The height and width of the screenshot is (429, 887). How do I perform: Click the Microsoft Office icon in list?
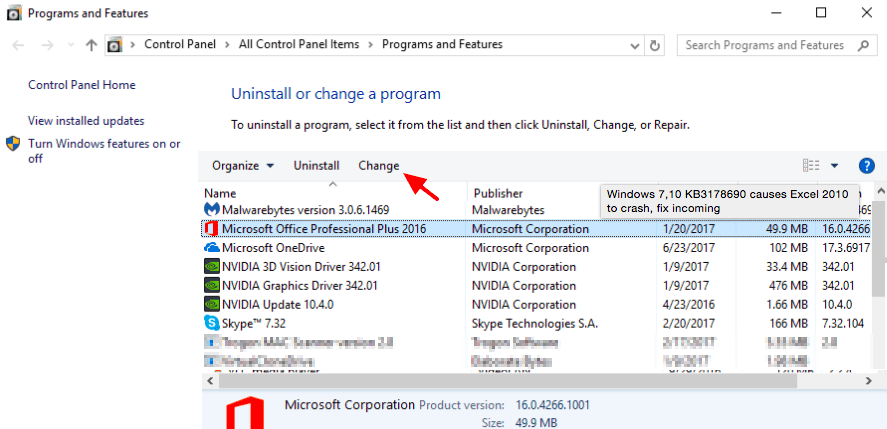212,229
